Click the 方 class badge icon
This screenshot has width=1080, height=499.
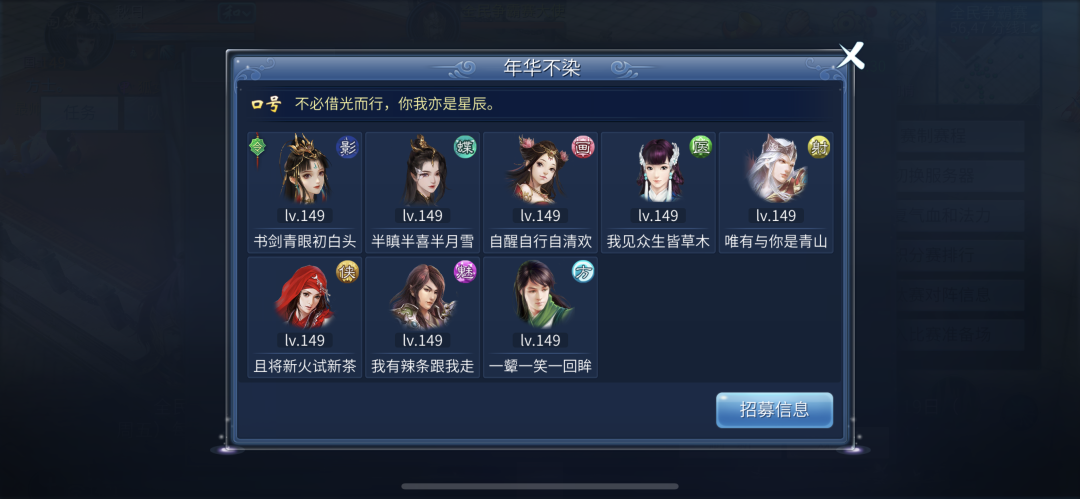pyautogui.click(x=583, y=272)
